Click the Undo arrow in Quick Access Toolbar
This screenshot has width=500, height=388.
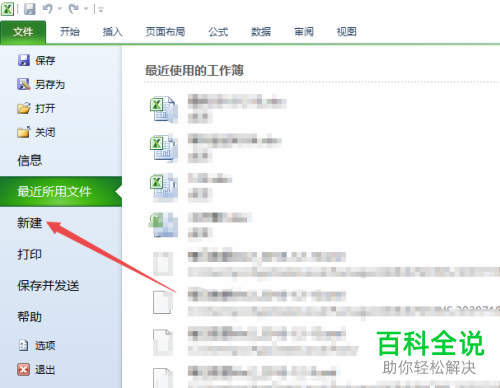pos(48,9)
